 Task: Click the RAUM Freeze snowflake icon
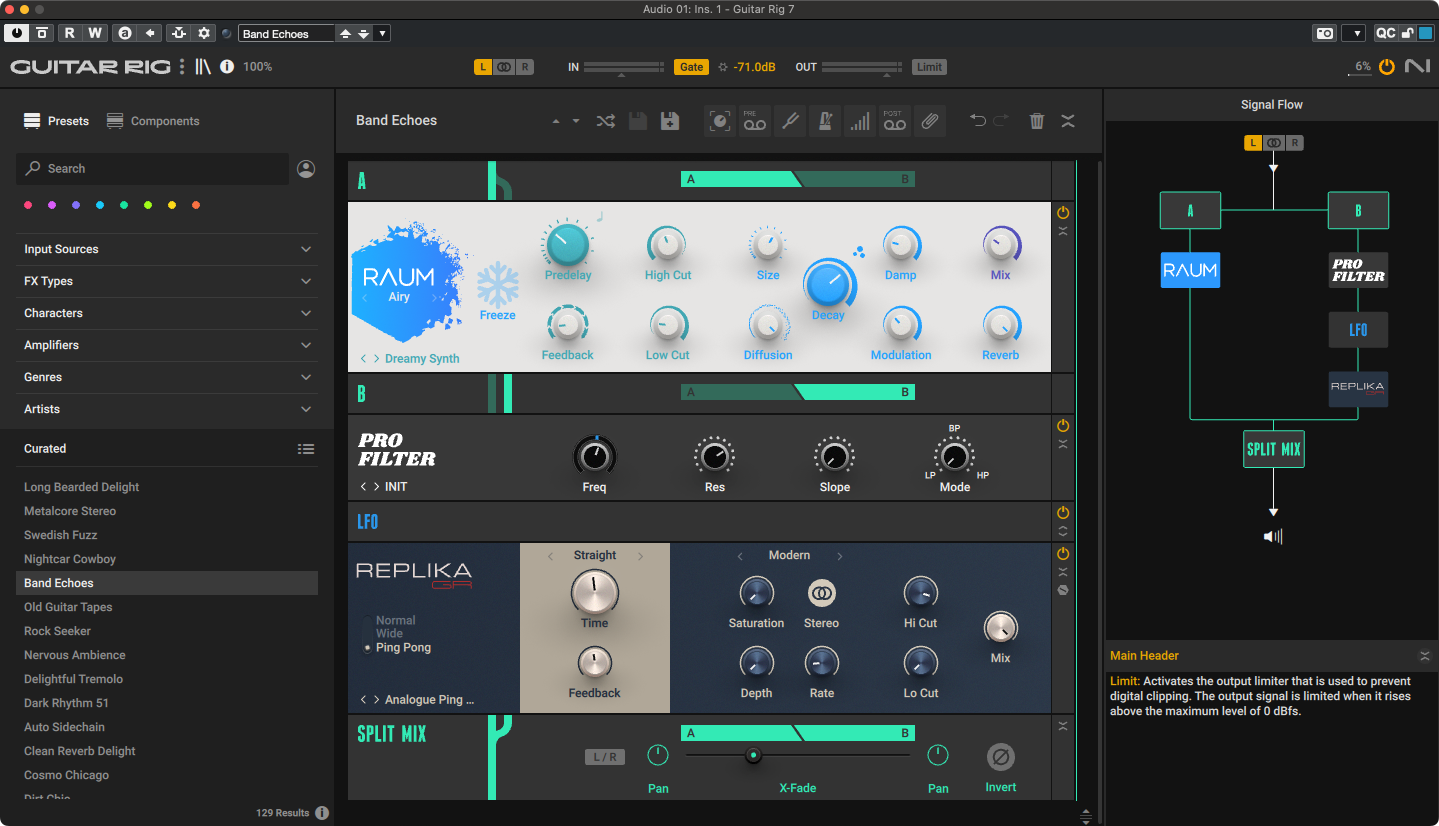tap(497, 285)
